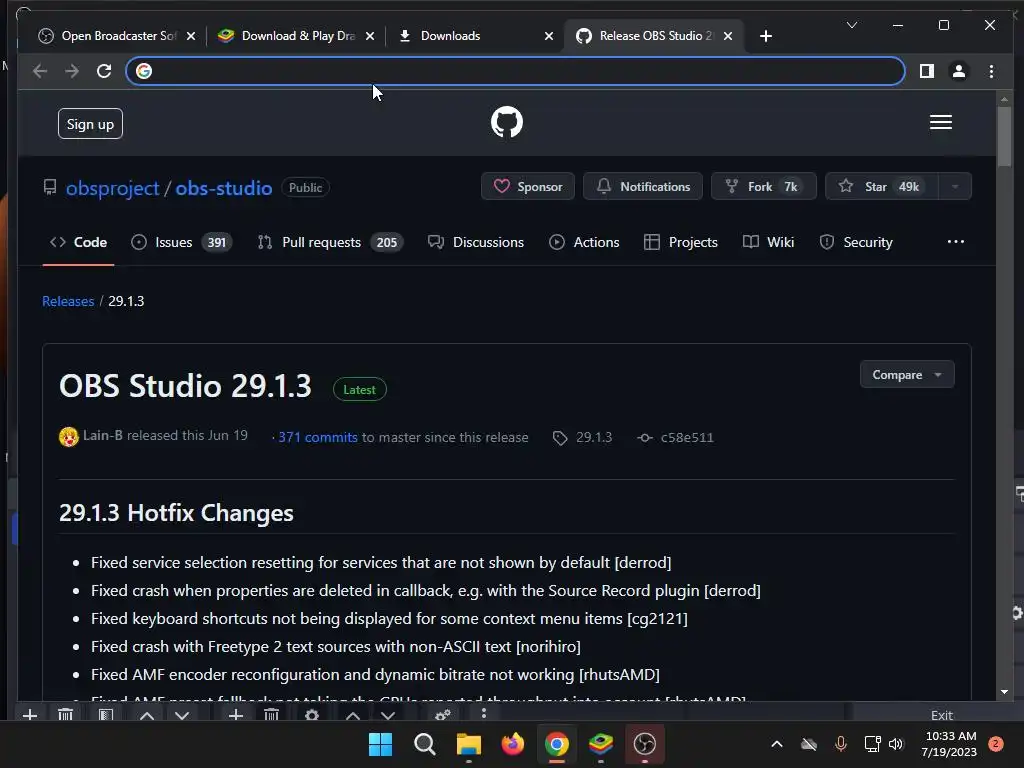Open the notification count badge

[x=996, y=744]
